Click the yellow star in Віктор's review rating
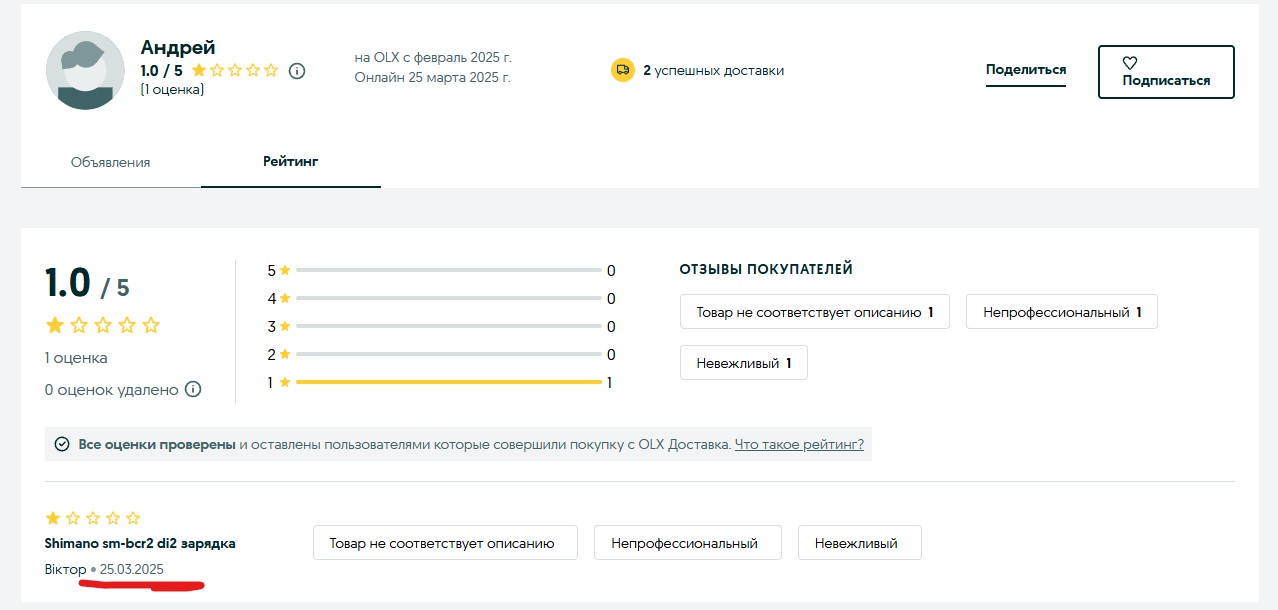Screen dimensions: 1278x610 (x=53, y=518)
